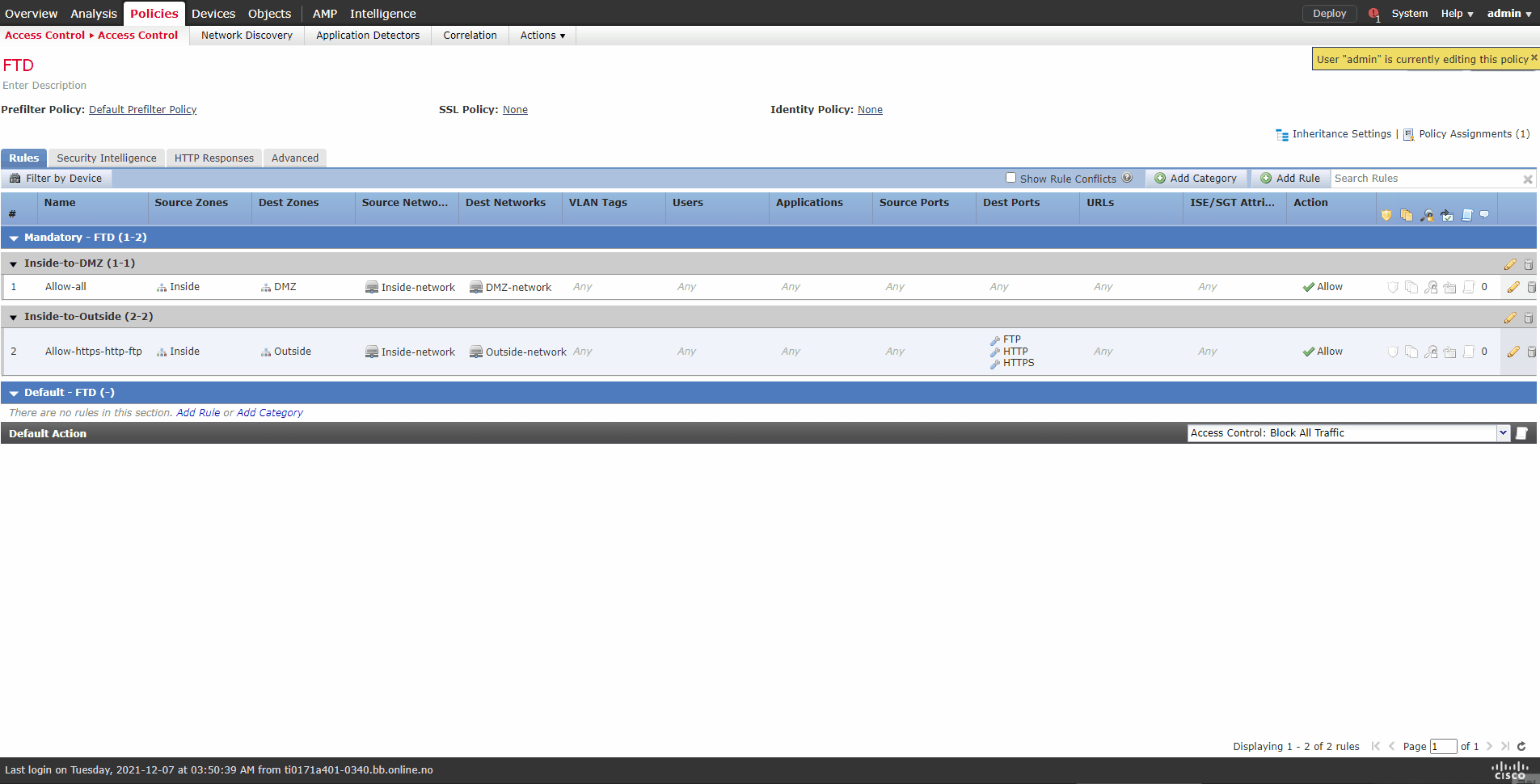The height and width of the screenshot is (784, 1540).
Task: Focus the Search Rules input field
Action: [1426, 179]
